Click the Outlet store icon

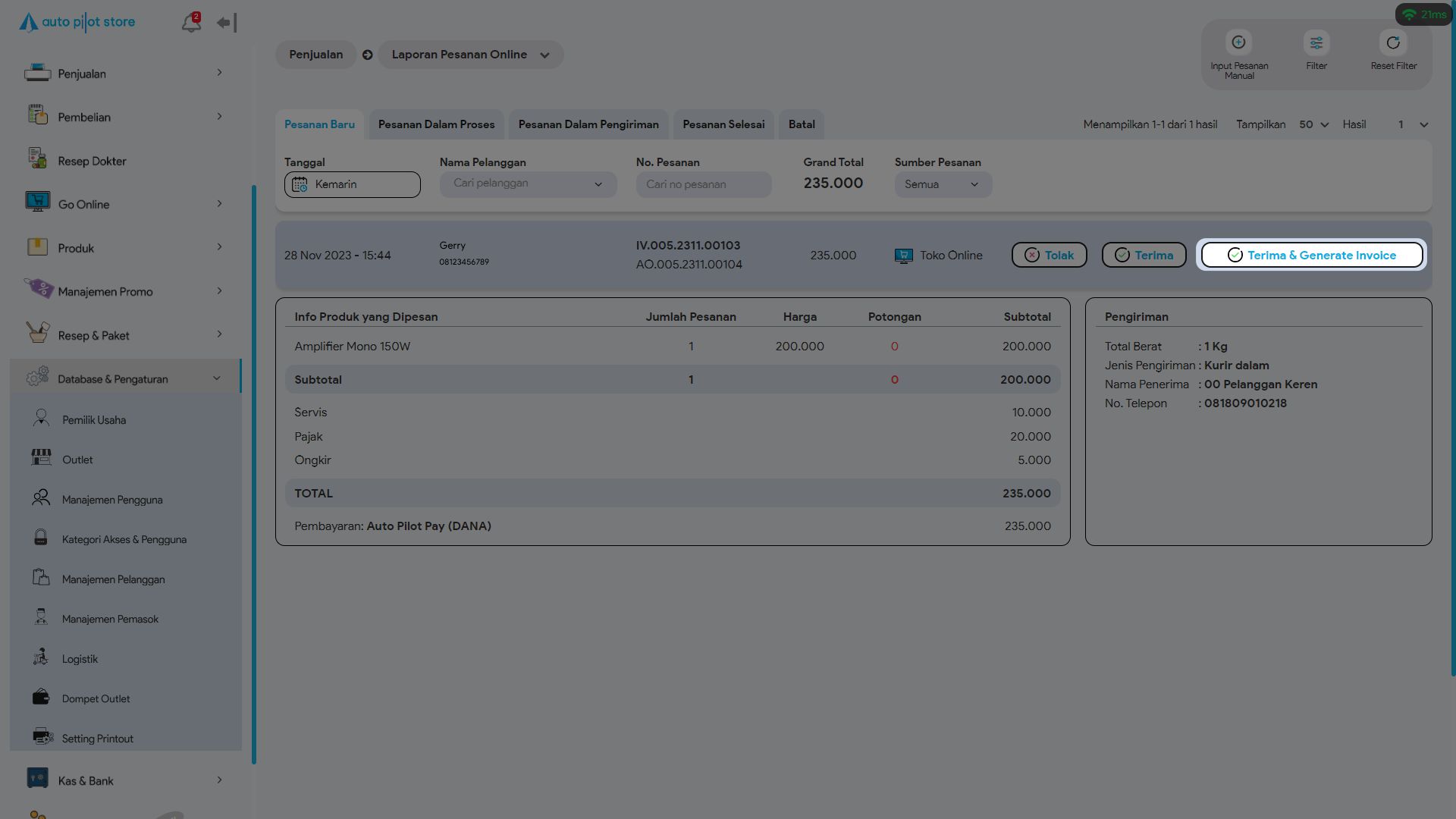[x=41, y=459]
